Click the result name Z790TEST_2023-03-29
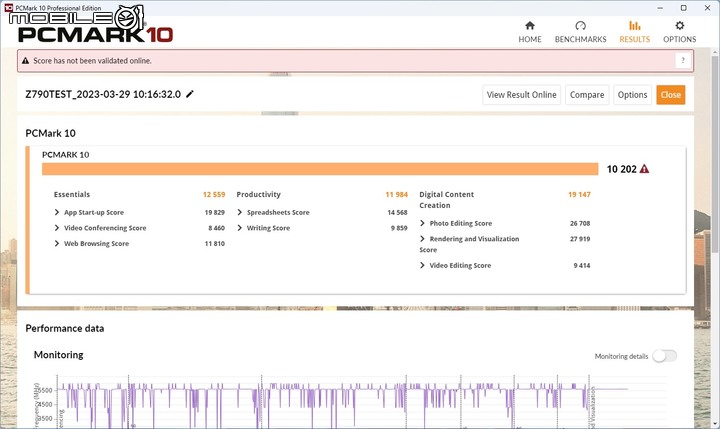This screenshot has width=720, height=429. 103,94
